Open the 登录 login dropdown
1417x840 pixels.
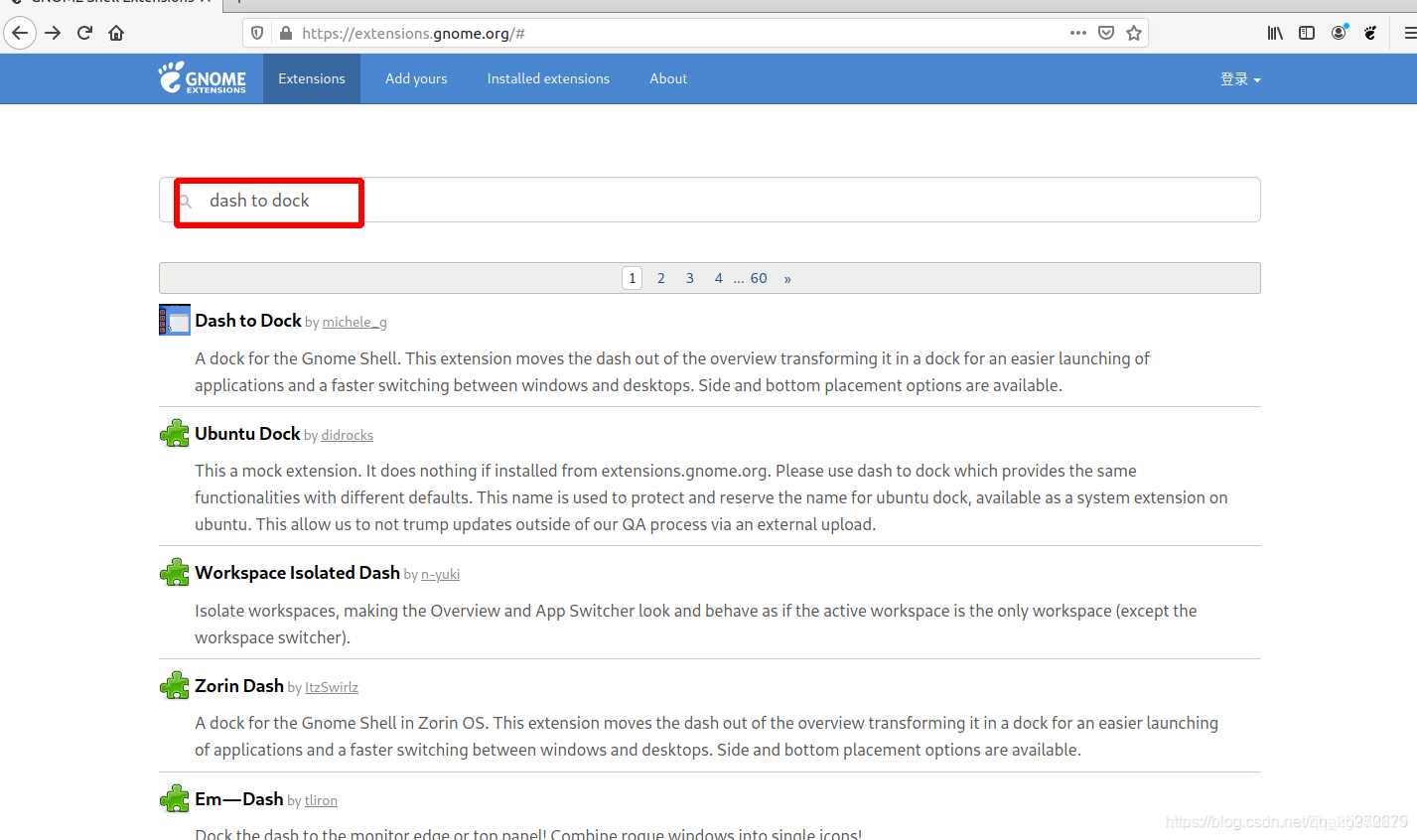1240,79
